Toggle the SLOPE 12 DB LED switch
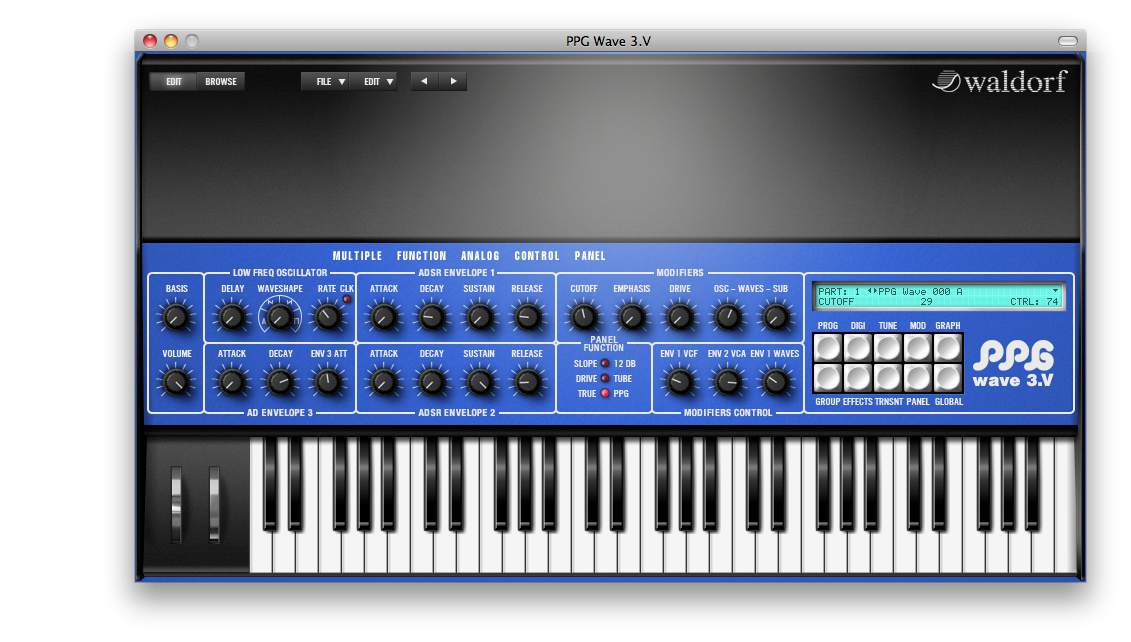This screenshot has width=1131, height=642. click(605, 364)
